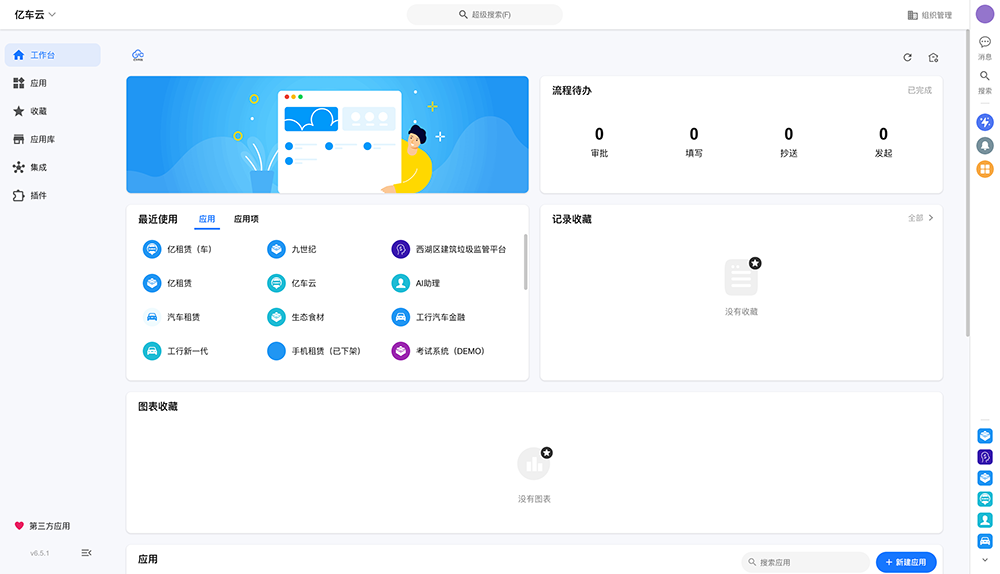This screenshot has height=574, width=1000.
Task: Click the gray bell notification icon
Action: 985,146
